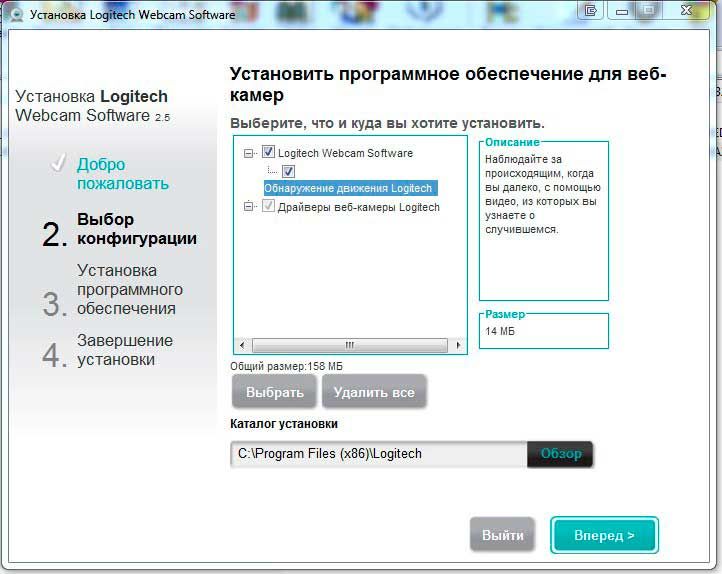
Task: Click the left arrow of the tree scrollbar
Action: 243,345
